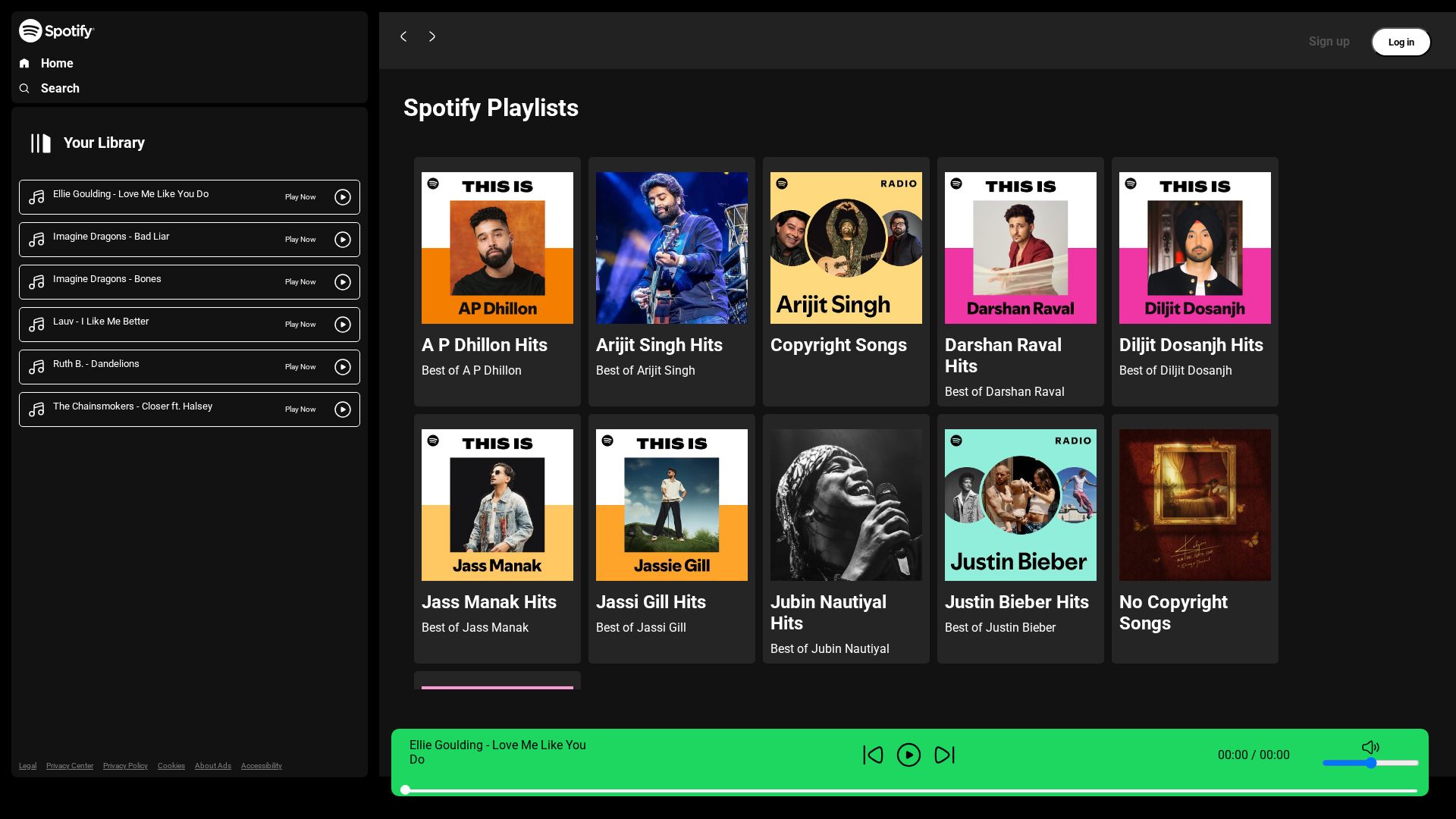Open the Legal footer link

tap(27, 766)
